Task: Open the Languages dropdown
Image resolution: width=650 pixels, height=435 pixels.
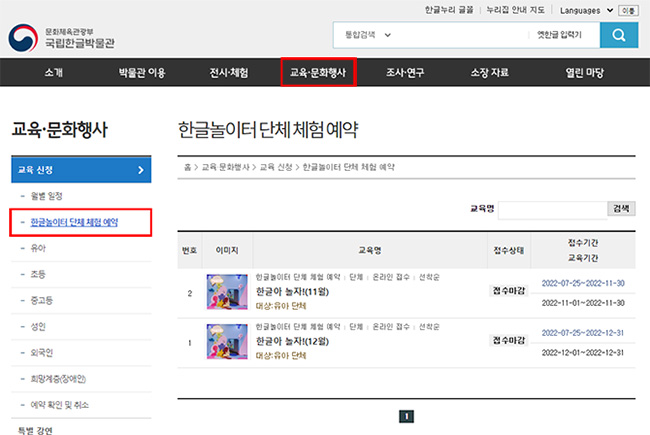Action: click(x=586, y=10)
